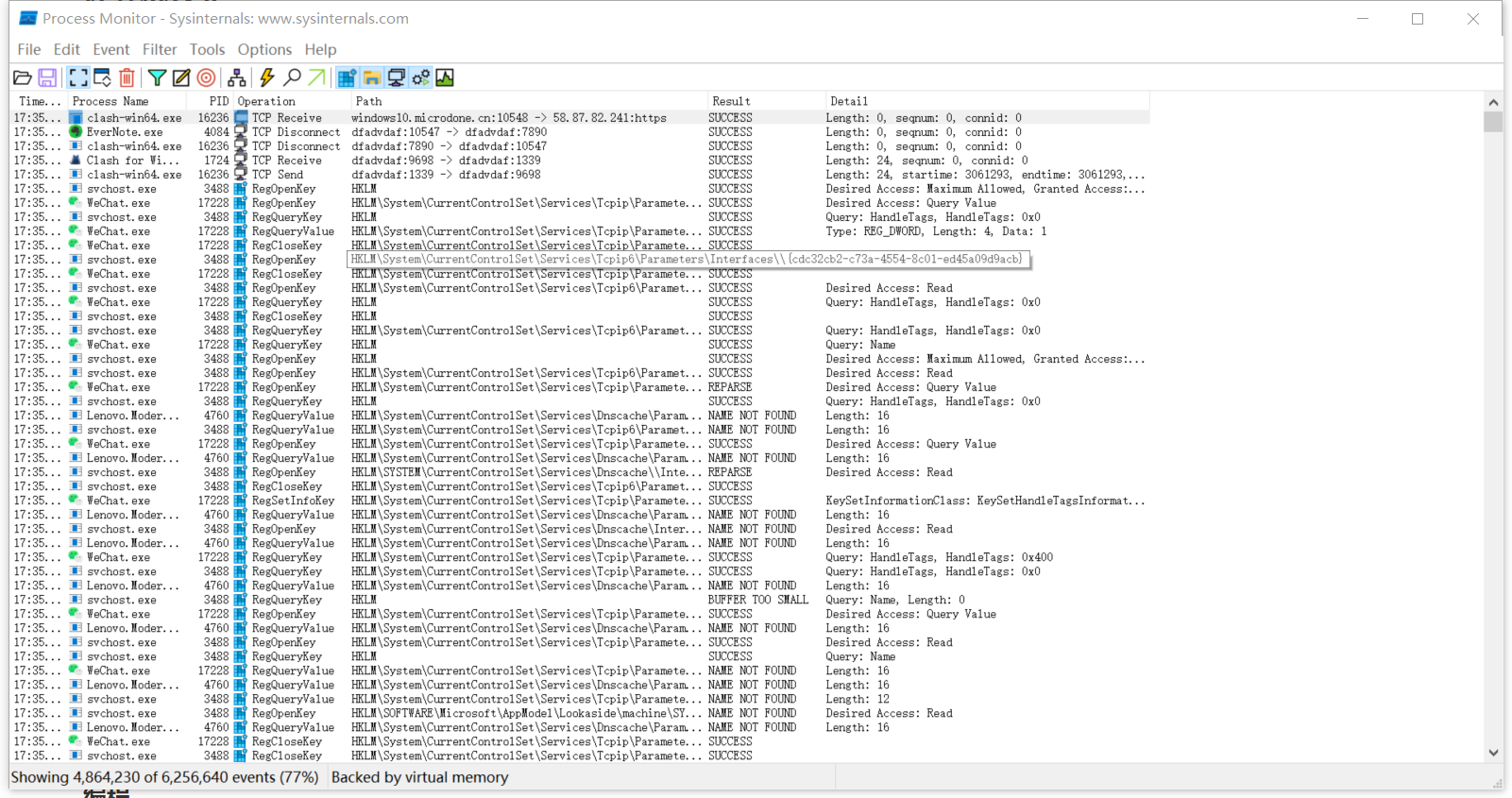Click the scrollbar up arrow

pos(1493,102)
